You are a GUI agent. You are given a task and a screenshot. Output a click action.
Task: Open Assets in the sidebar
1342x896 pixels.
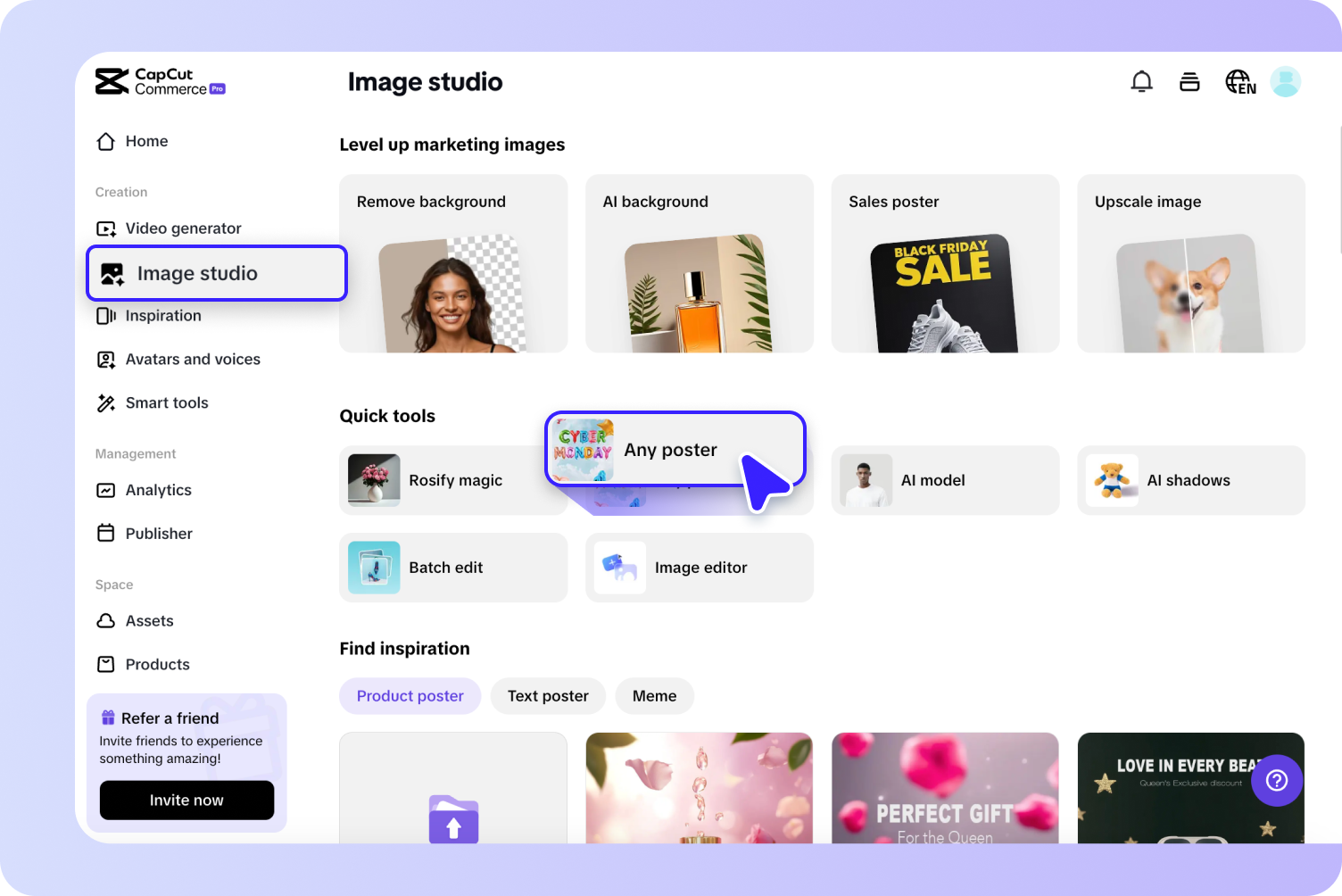[149, 621]
